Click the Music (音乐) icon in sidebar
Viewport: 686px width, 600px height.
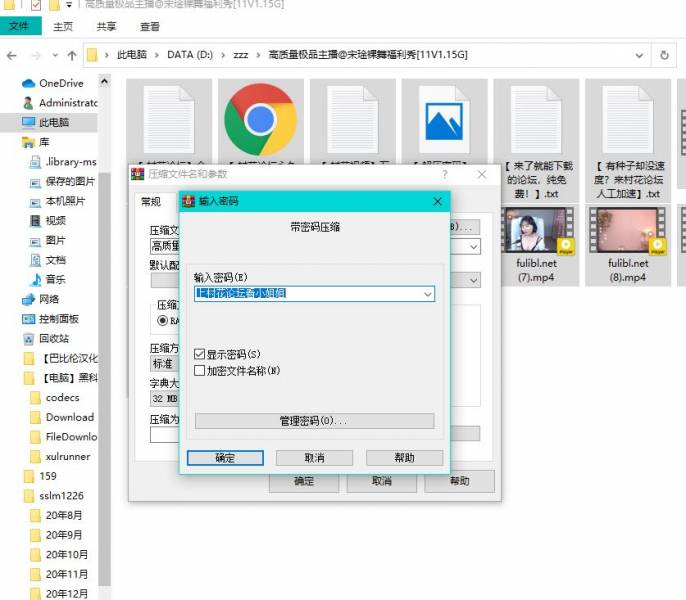coord(36,279)
